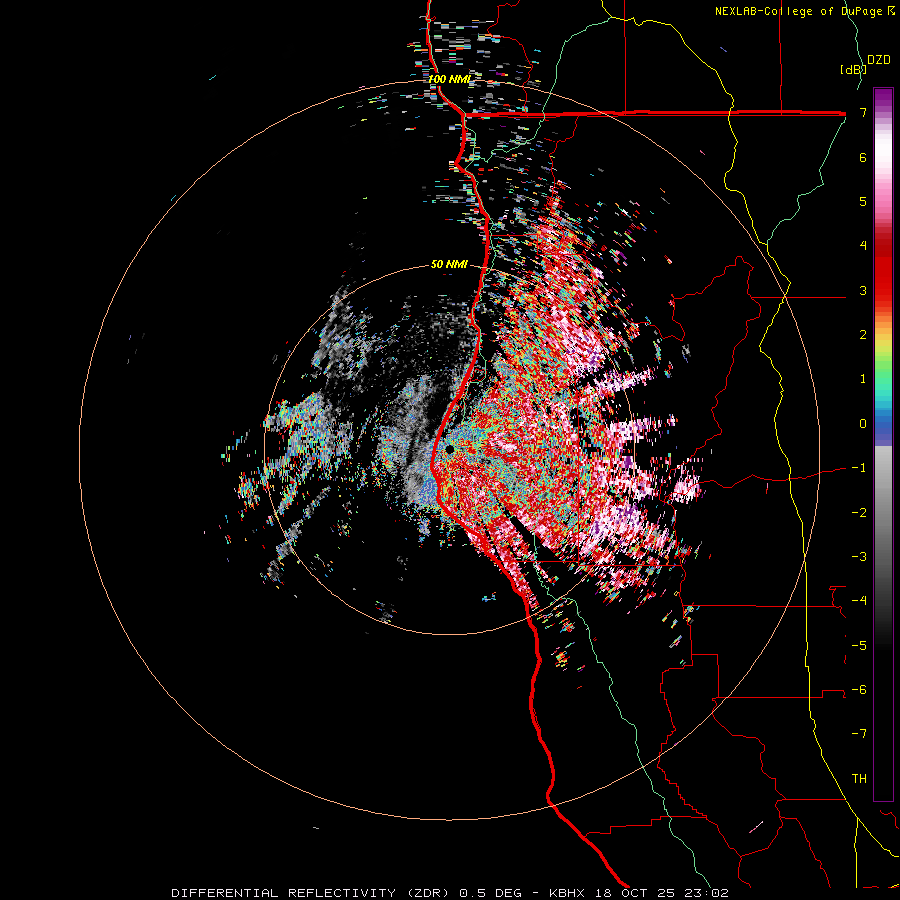Click the "-6" tick label on the scale
The width and height of the screenshot is (900, 900).
[x=859, y=690]
